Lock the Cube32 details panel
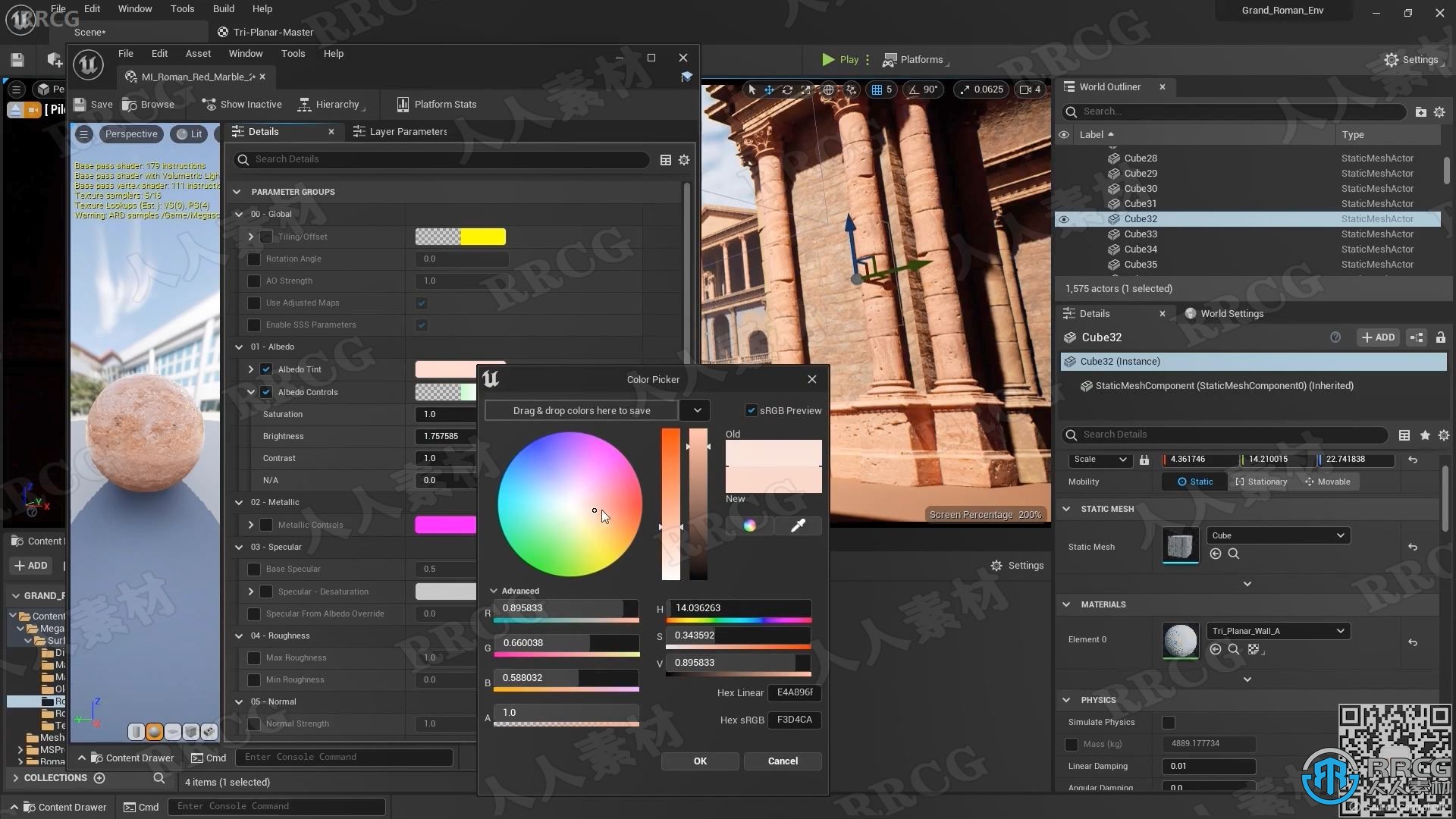1456x819 pixels. tap(1440, 337)
